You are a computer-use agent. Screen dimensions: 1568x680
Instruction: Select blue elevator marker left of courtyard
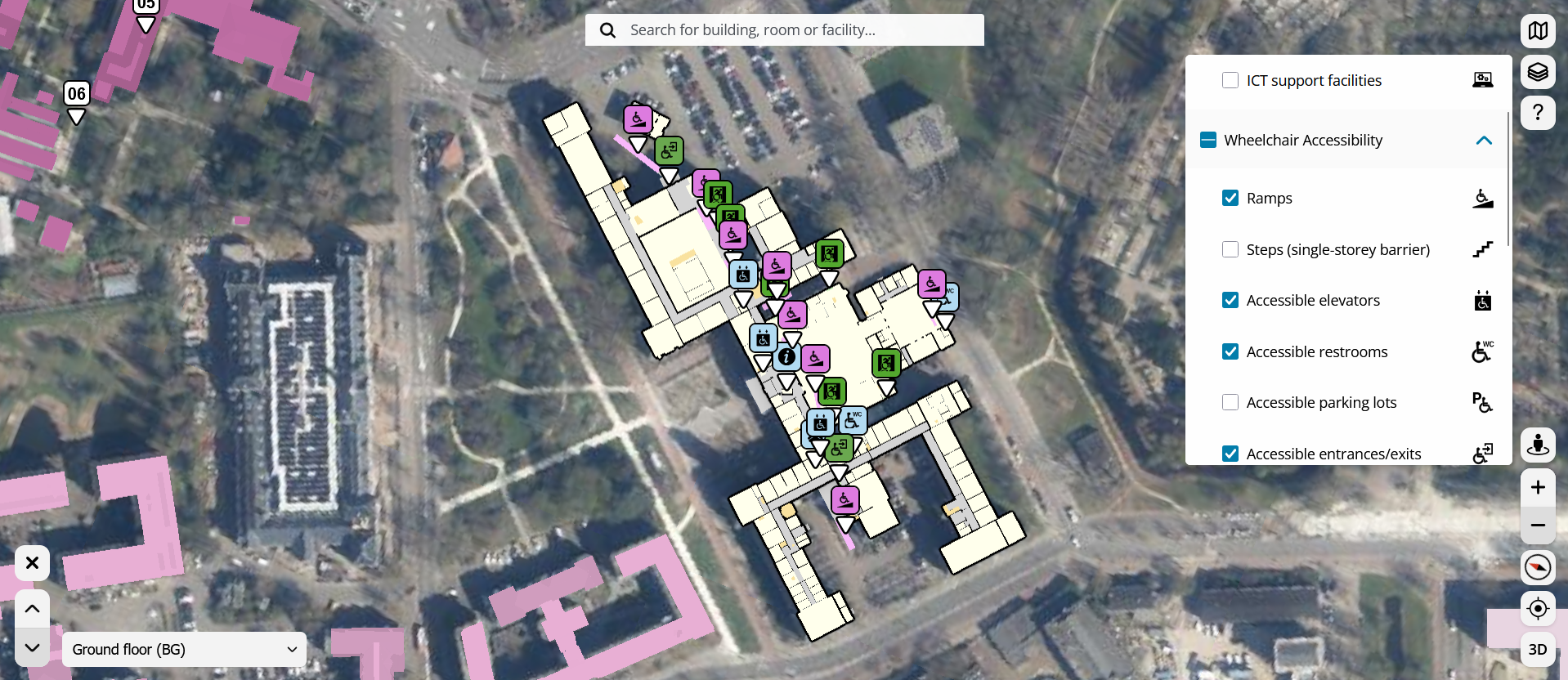pyautogui.click(x=743, y=275)
